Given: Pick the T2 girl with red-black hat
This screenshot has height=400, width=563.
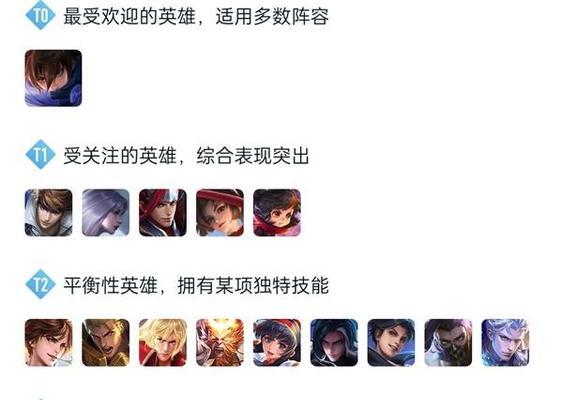Looking at the screenshot, I should coord(277,343).
